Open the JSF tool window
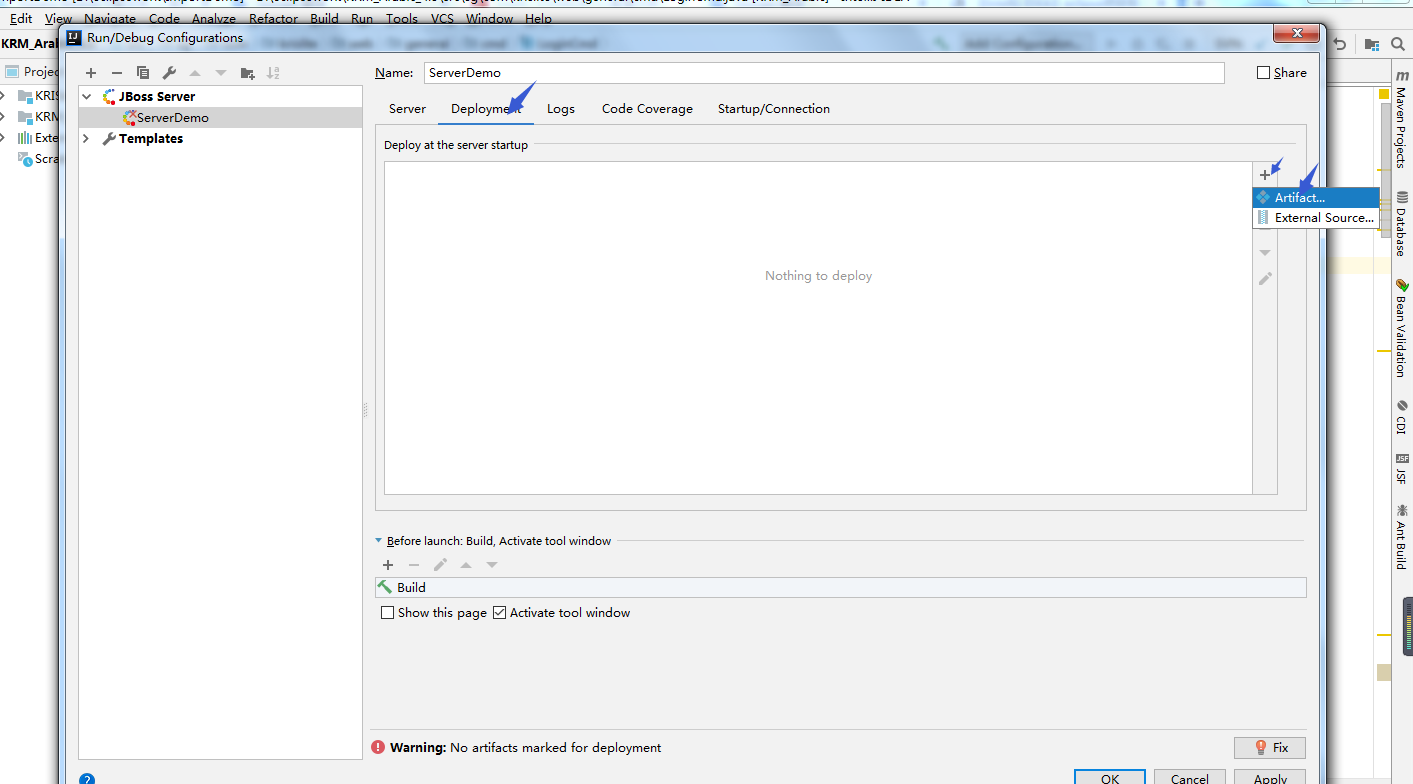The width and height of the screenshot is (1413, 784). coord(1401,470)
